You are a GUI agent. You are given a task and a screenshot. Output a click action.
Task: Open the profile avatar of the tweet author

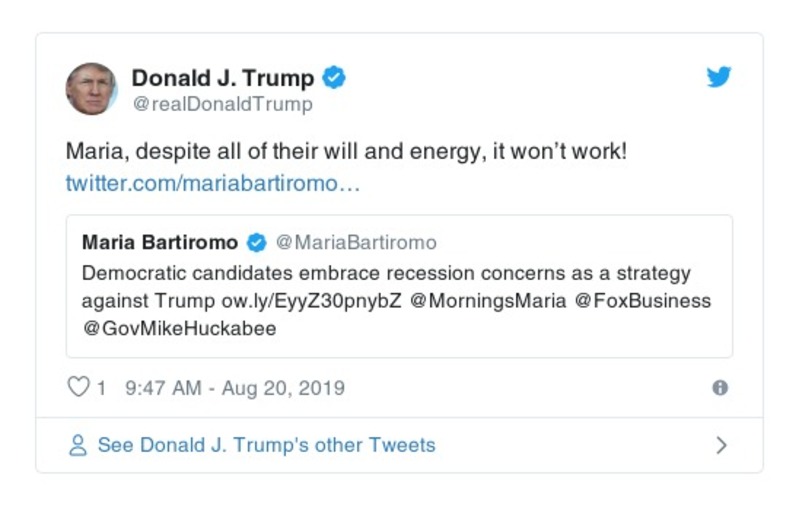(x=92, y=89)
